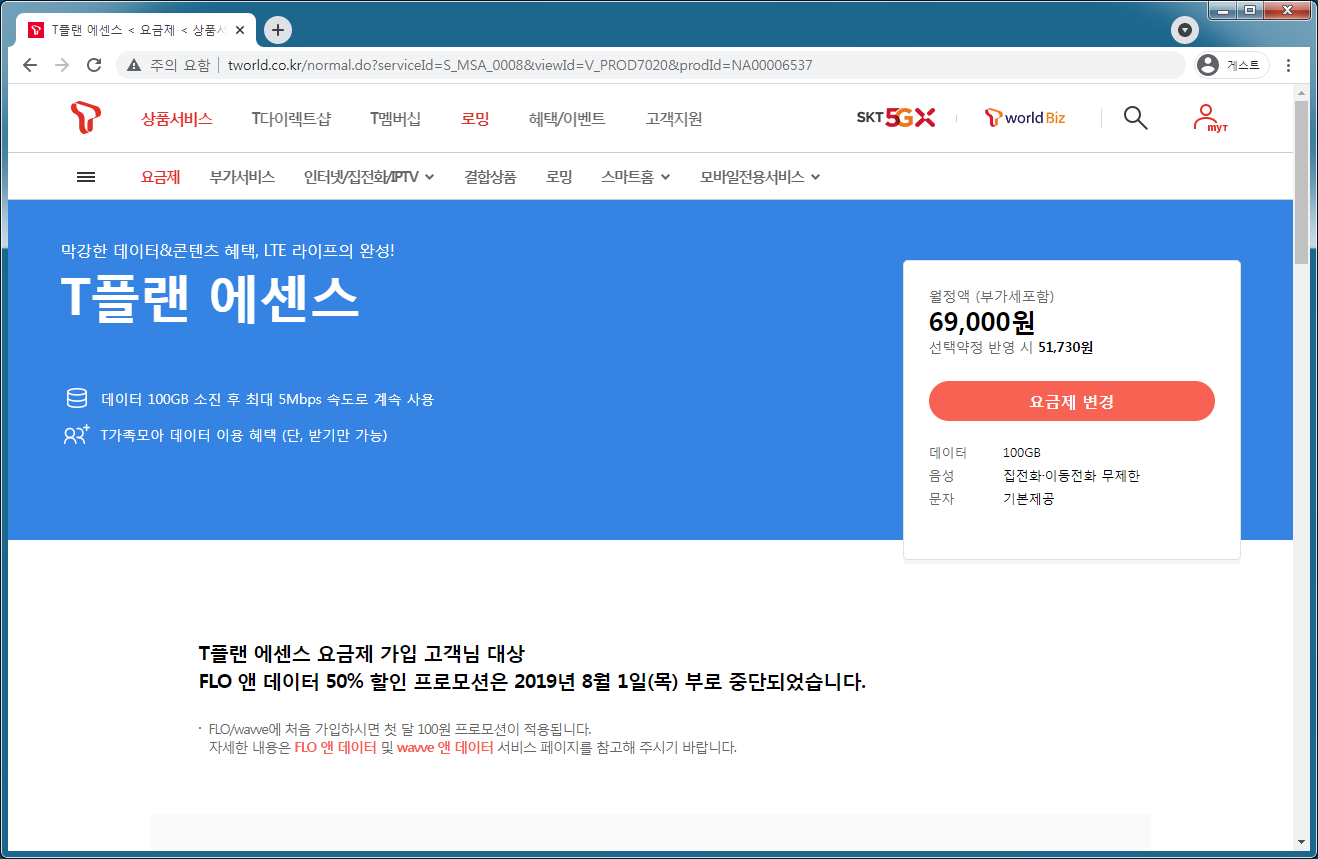The height and width of the screenshot is (859, 1318).
Task: Open the myT user account icon
Action: pyautogui.click(x=1209, y=118)
